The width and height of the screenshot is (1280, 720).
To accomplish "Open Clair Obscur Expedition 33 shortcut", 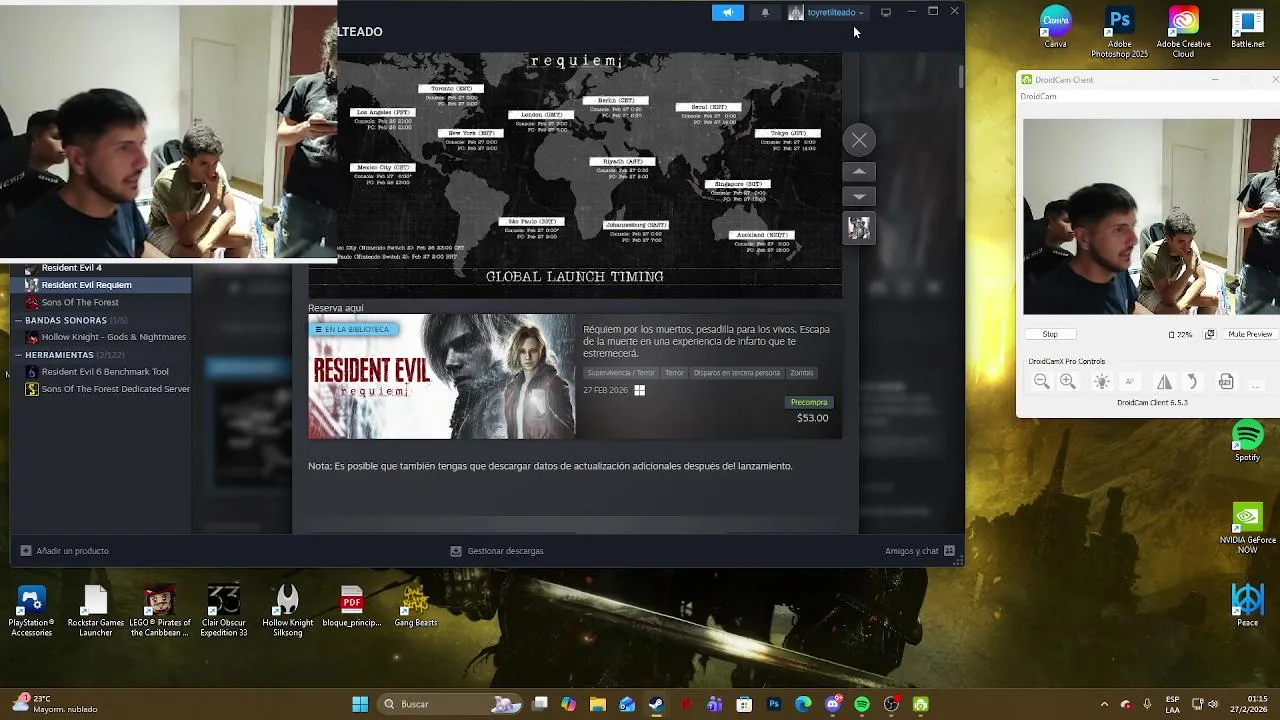I will [223, 610].
